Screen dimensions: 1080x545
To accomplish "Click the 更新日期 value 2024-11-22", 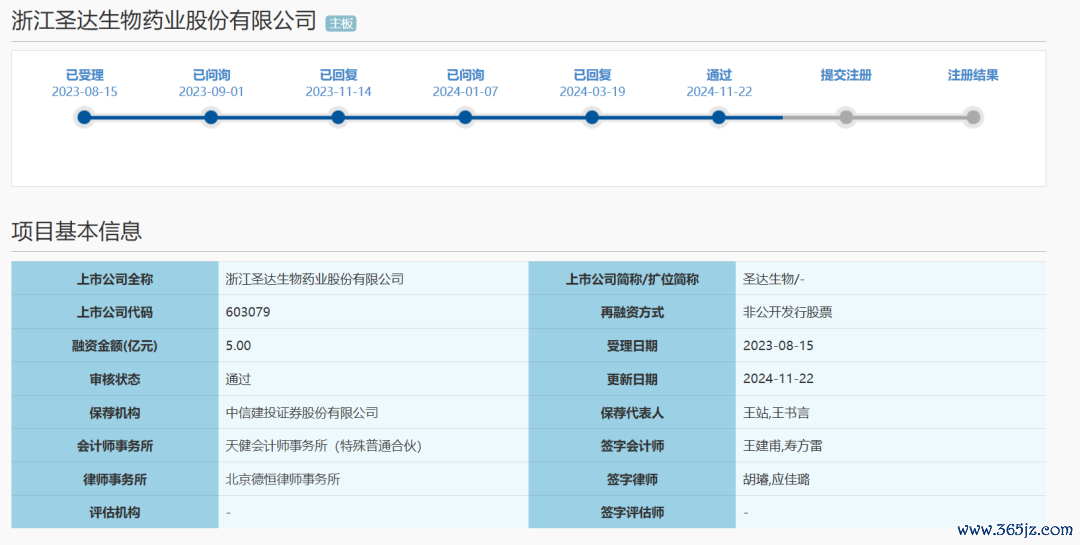I will pos(778,378).
